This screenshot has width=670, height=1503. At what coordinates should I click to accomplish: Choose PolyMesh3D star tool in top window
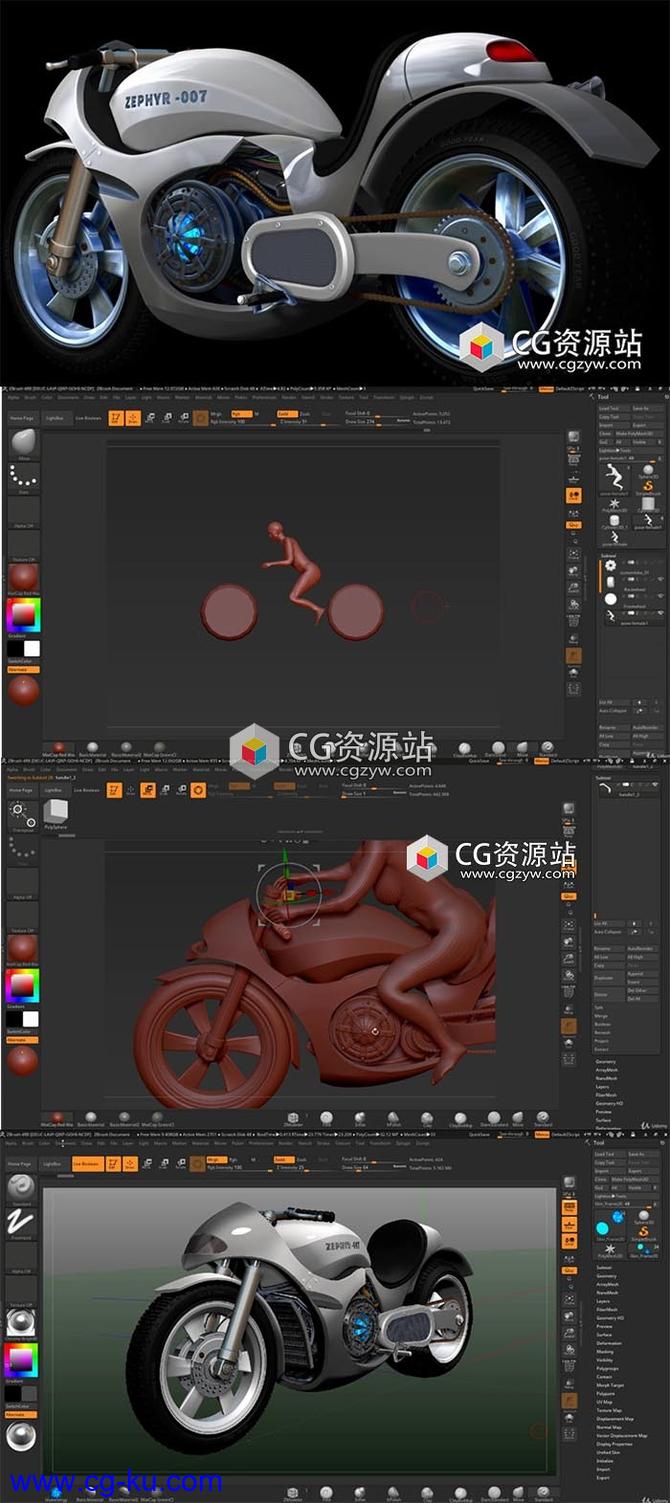(x=613, y=505)
